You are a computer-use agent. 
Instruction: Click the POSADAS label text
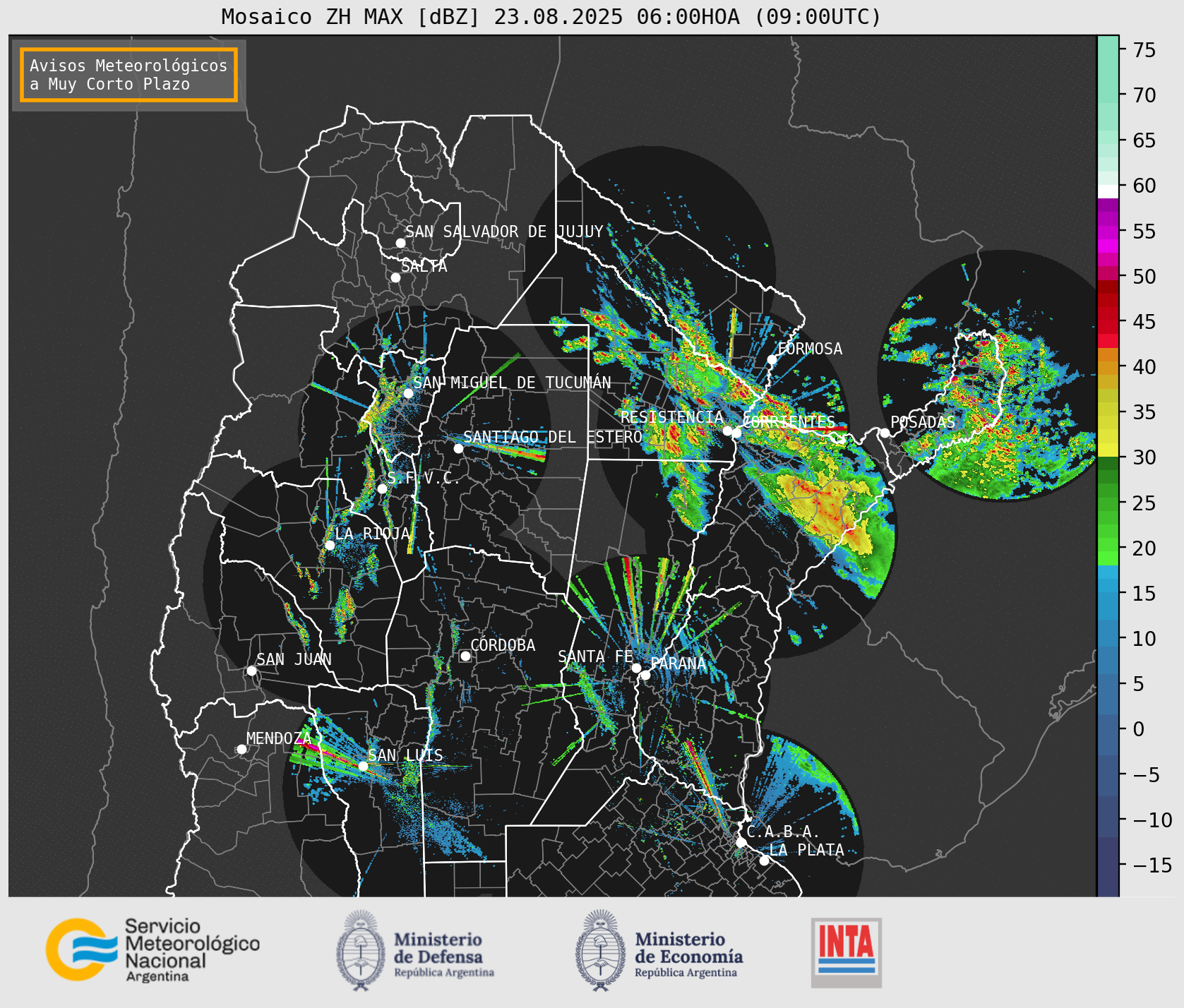(923, 422)
